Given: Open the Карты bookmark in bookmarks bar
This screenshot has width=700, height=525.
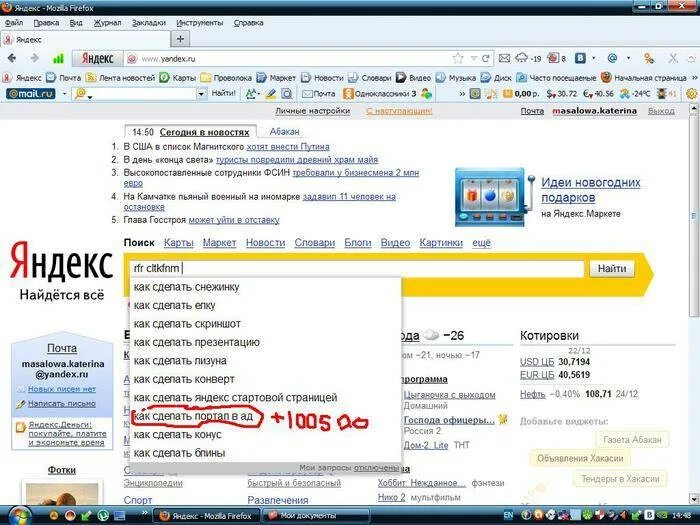Looking at the screenshot, I should pyautogui.click(x=178, y=78).
